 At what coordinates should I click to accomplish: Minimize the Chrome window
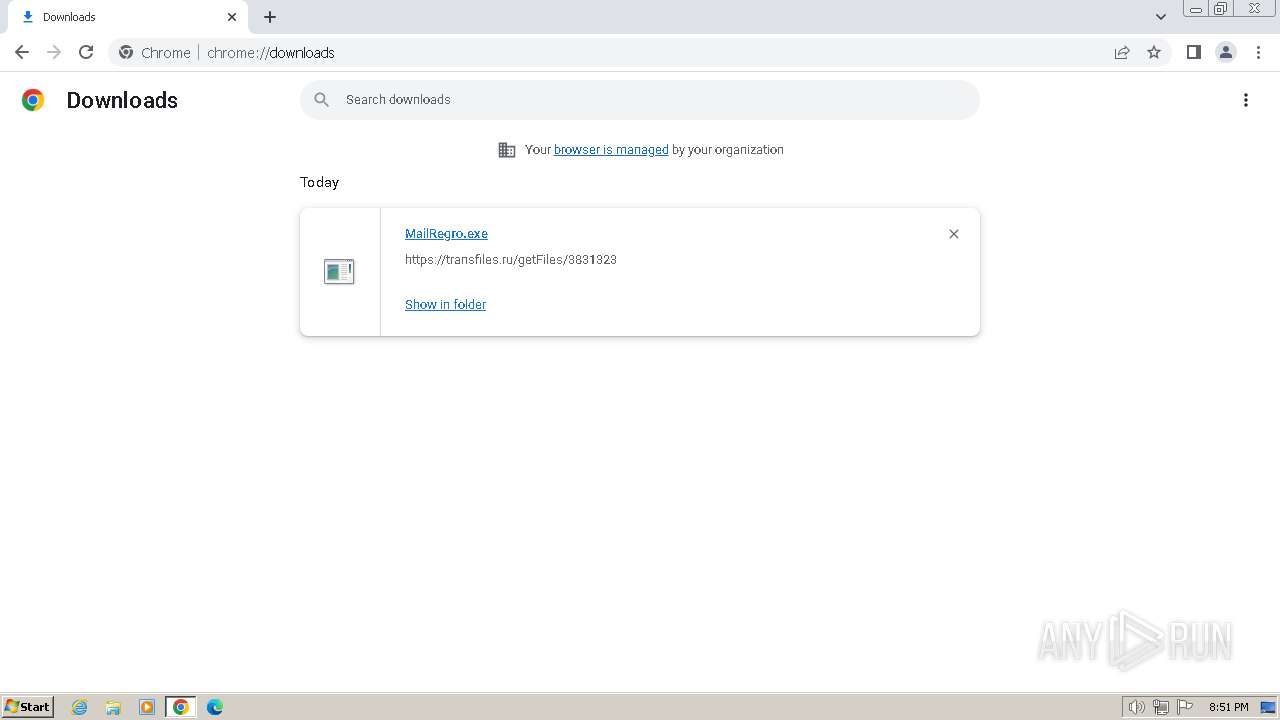point(1196,9)
